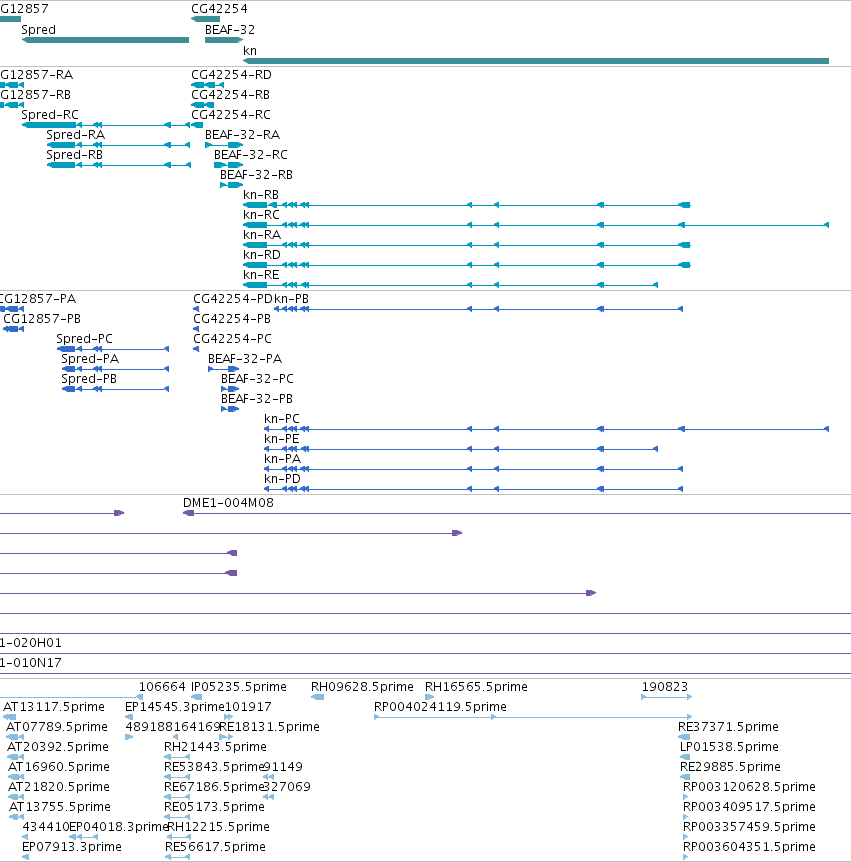The width and height of the screenshot is (851, 862).
Task: Select the kn-PE protein label
Action: (281, 439)
